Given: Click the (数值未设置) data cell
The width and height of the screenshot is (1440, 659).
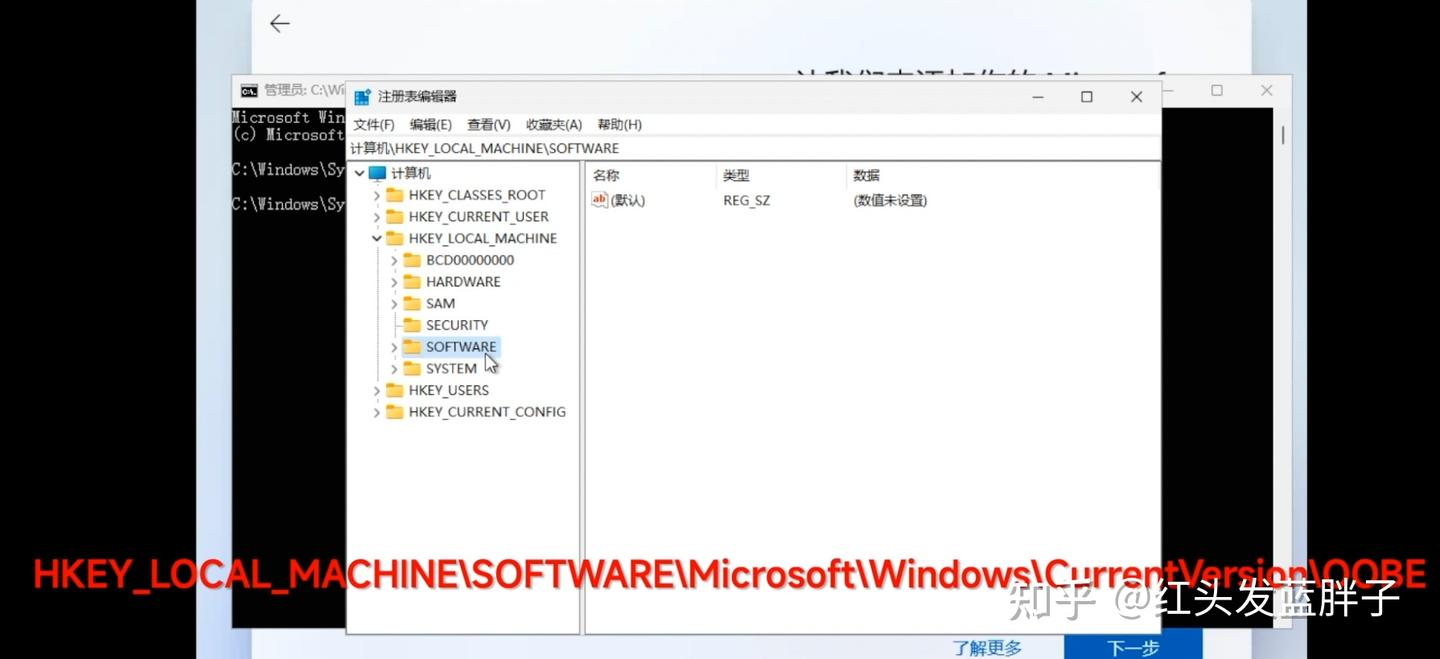Looking at the screenshot, I should click(x=890, y=200).
